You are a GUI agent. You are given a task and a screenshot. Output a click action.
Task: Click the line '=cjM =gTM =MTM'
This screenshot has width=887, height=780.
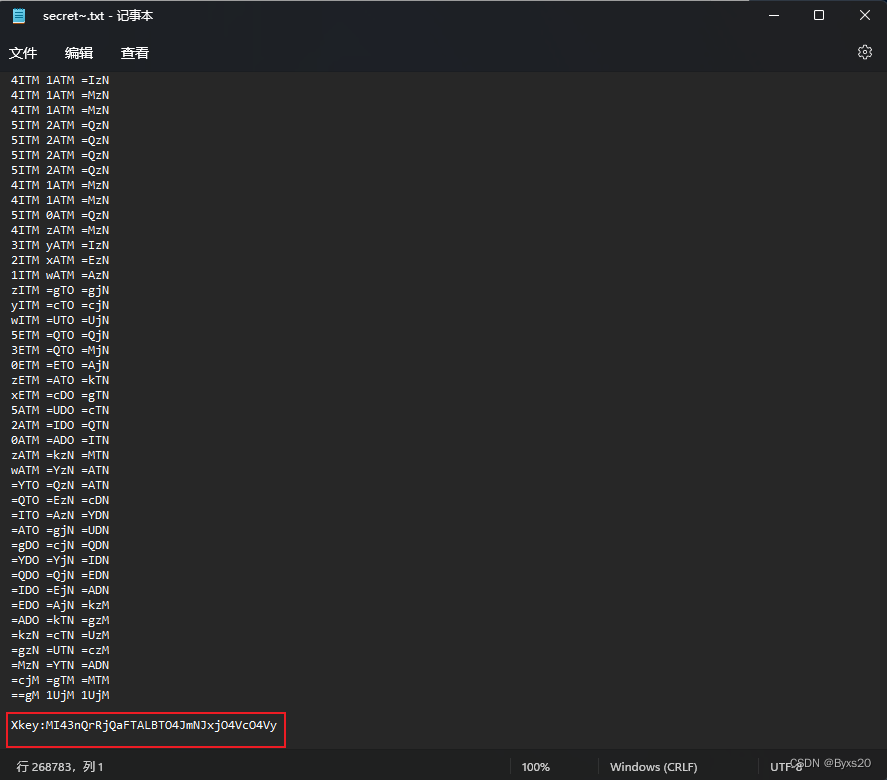(60, 680)
